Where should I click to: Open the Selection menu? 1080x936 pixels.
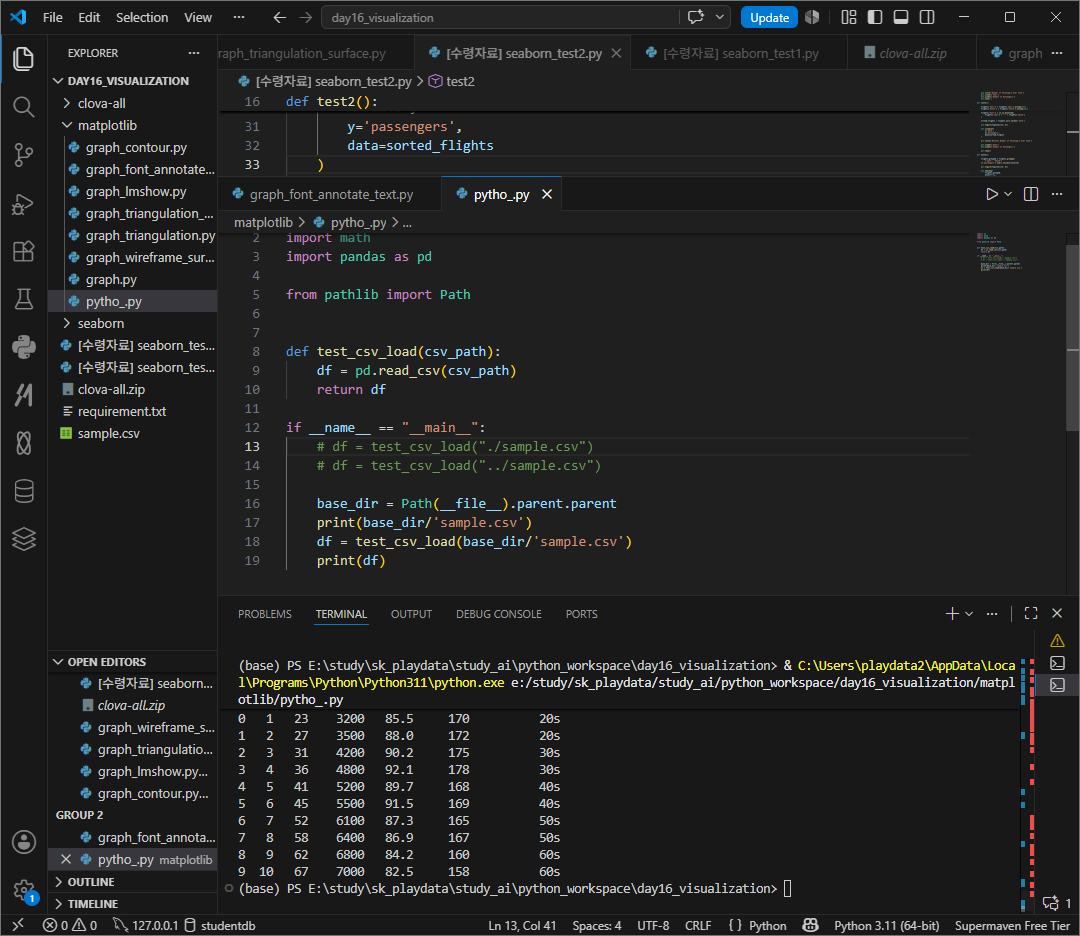point(141,17)
